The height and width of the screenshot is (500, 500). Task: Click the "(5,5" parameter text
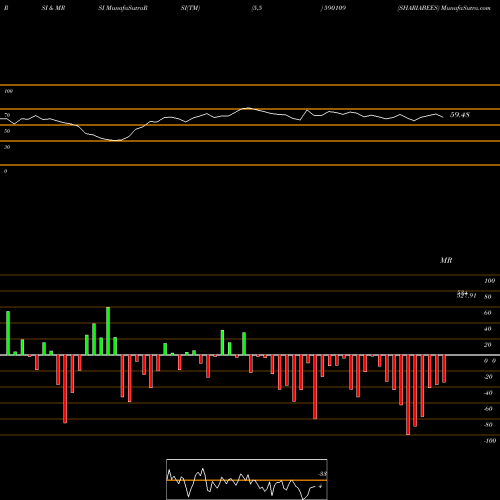[x=257, y=8]
